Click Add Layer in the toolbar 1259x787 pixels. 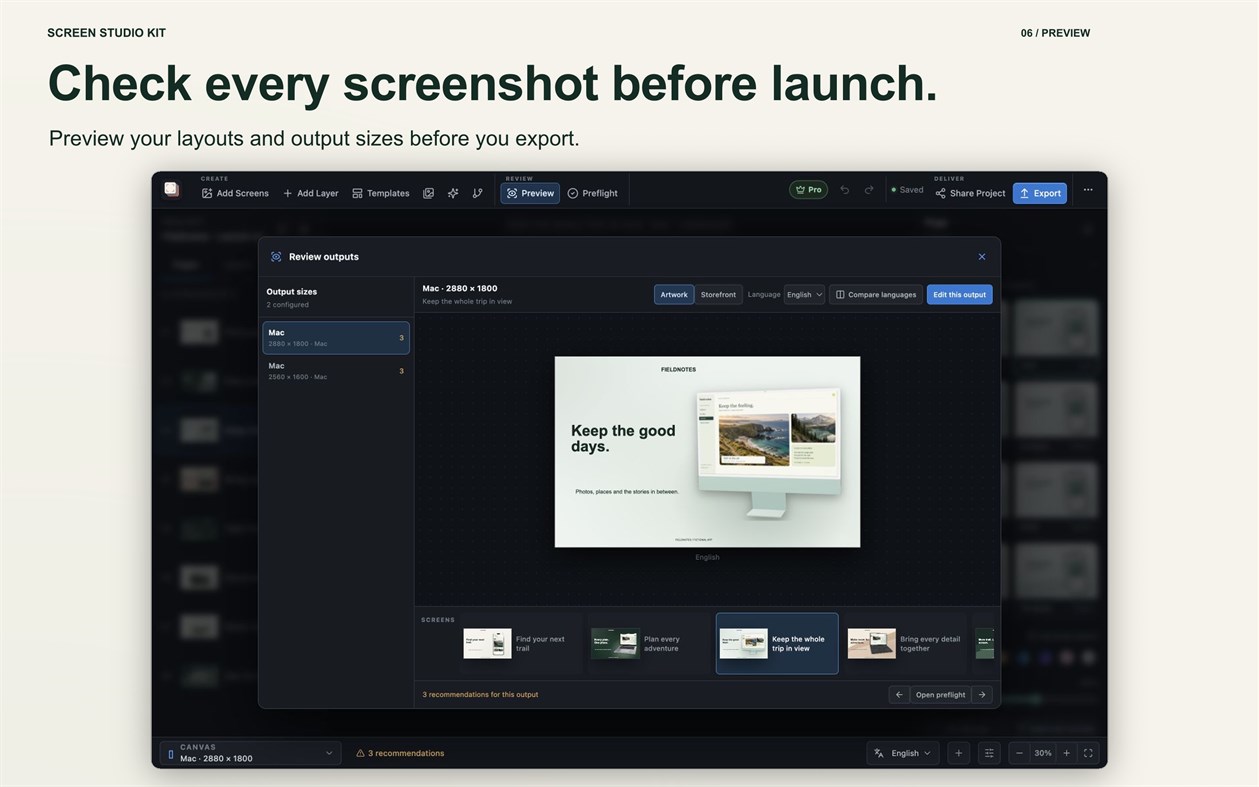pos(311,193)
